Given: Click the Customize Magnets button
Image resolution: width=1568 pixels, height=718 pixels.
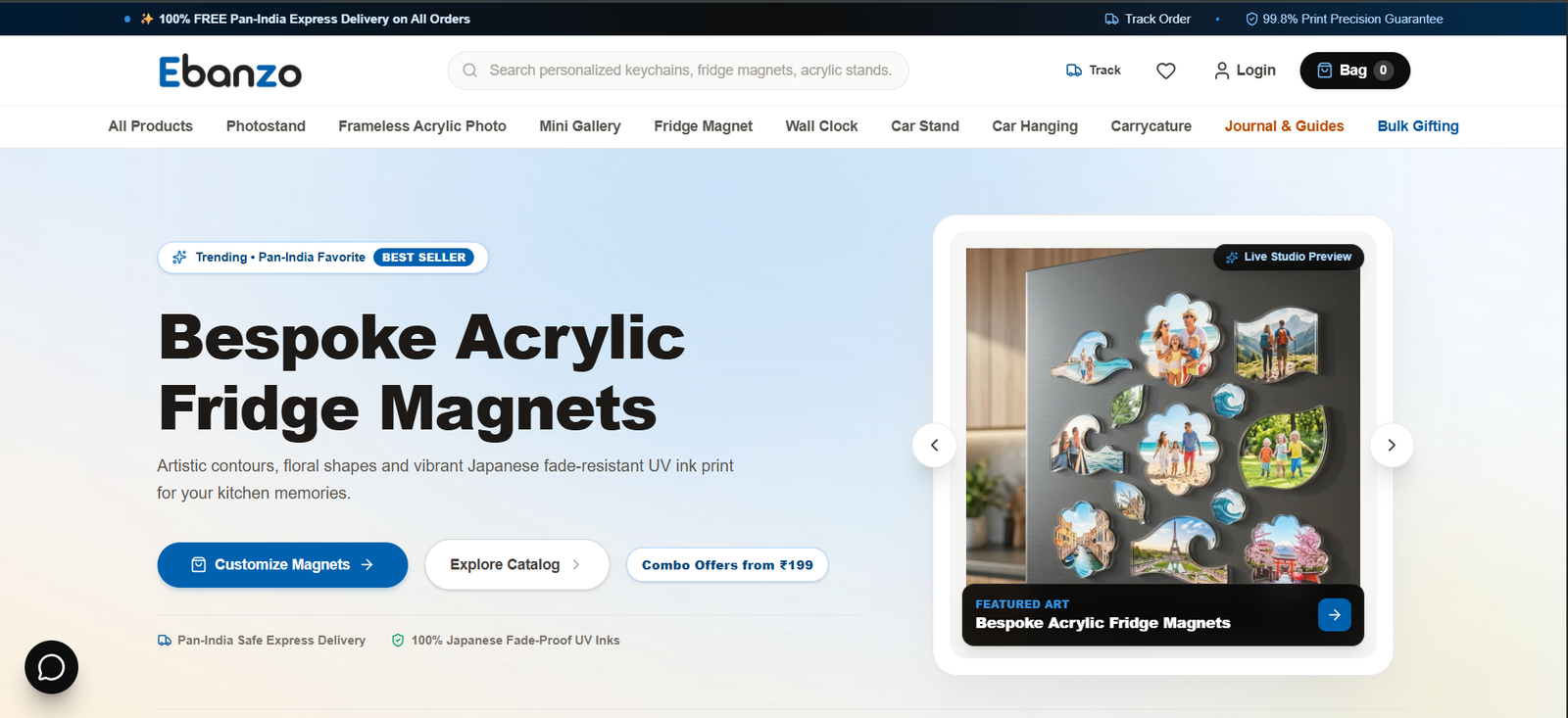Looking at the screenshot, I should coord(282,565).
